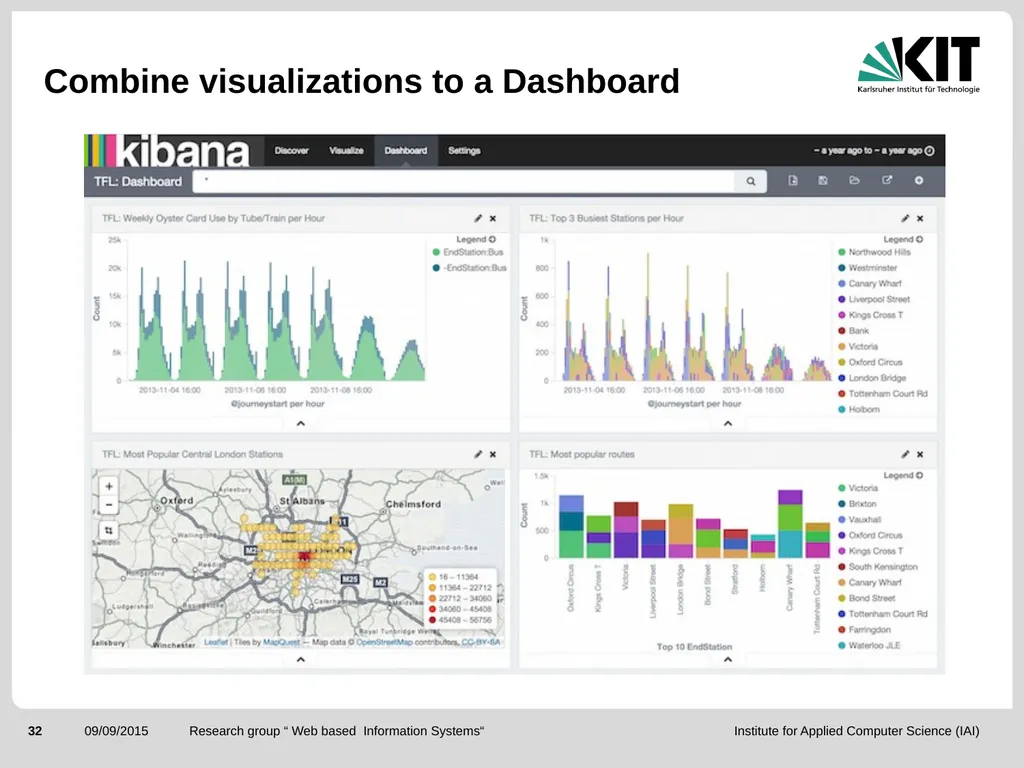Highlight Holborn in the stations legend

pyautogui.click(x=864, y=409)
